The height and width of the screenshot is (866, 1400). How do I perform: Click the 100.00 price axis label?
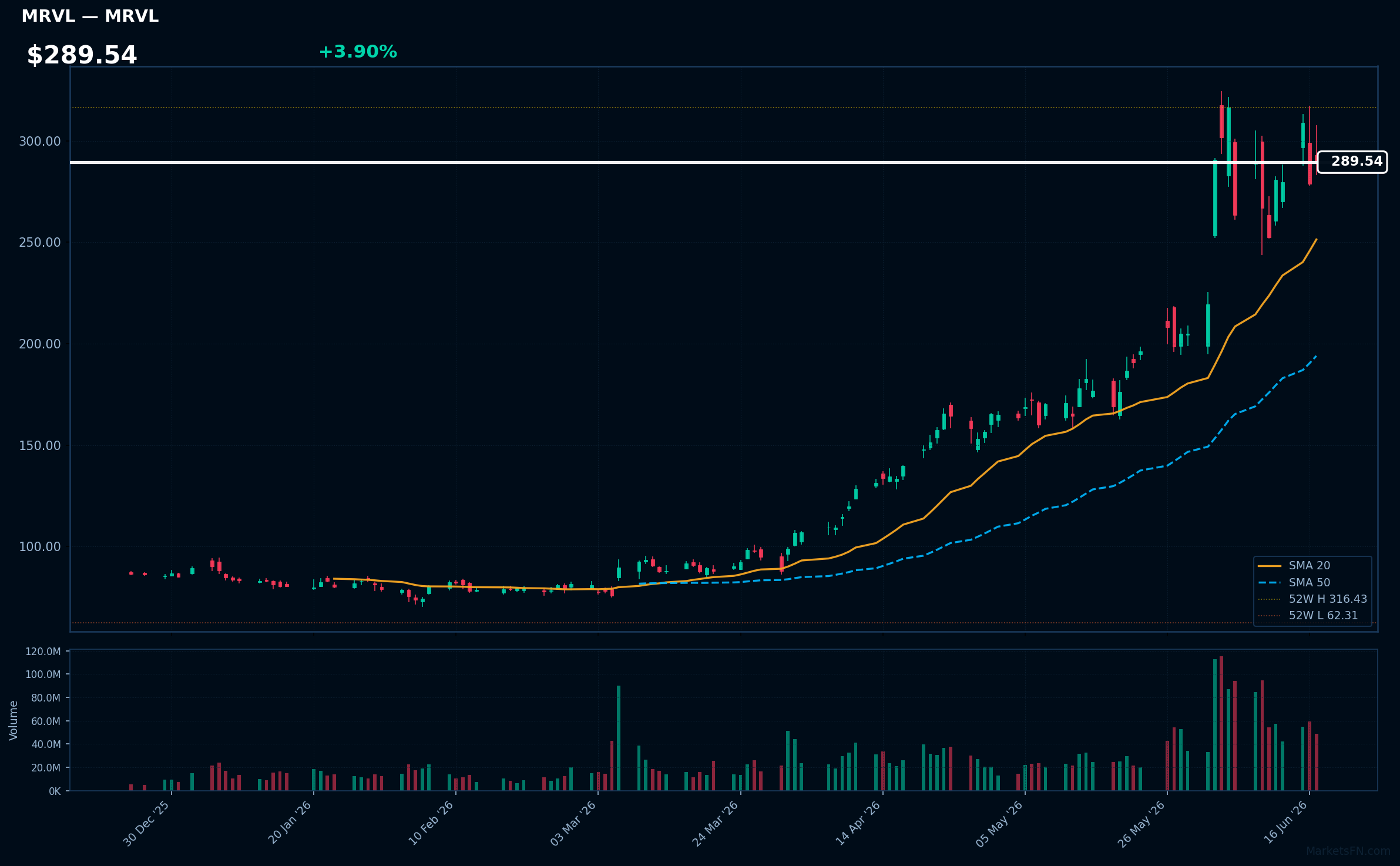40,547
